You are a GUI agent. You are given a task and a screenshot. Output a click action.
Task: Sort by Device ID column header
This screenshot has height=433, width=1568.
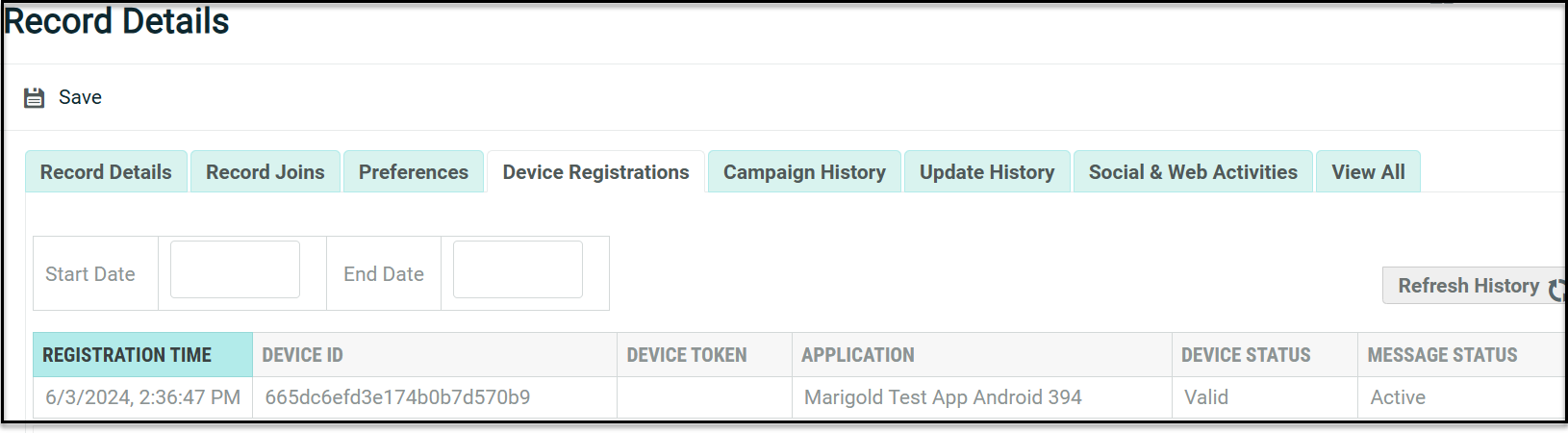tap(302, 355)
